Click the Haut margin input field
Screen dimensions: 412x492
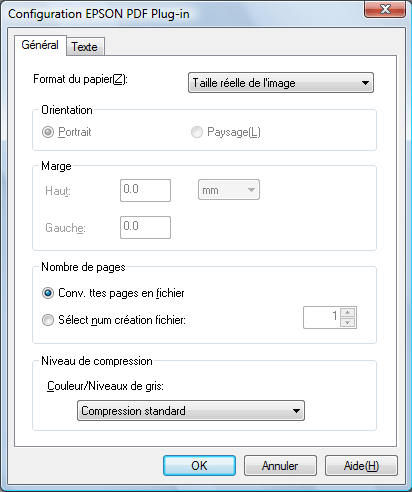145,190
